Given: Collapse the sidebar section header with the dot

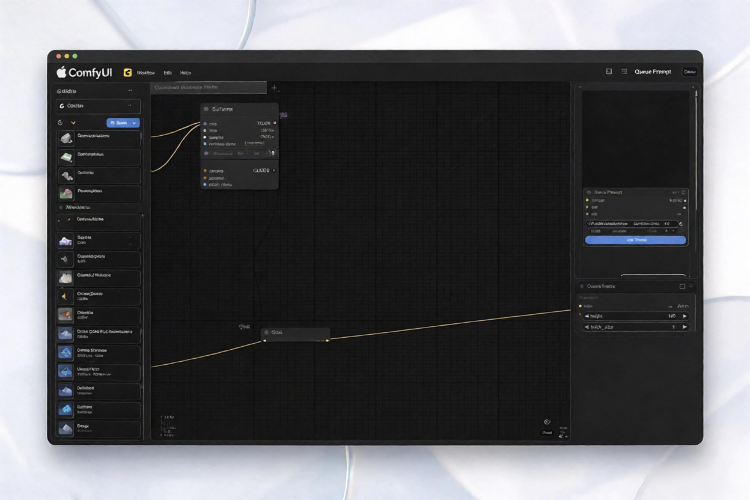Looking at the screenshot, I should point(61,207).
